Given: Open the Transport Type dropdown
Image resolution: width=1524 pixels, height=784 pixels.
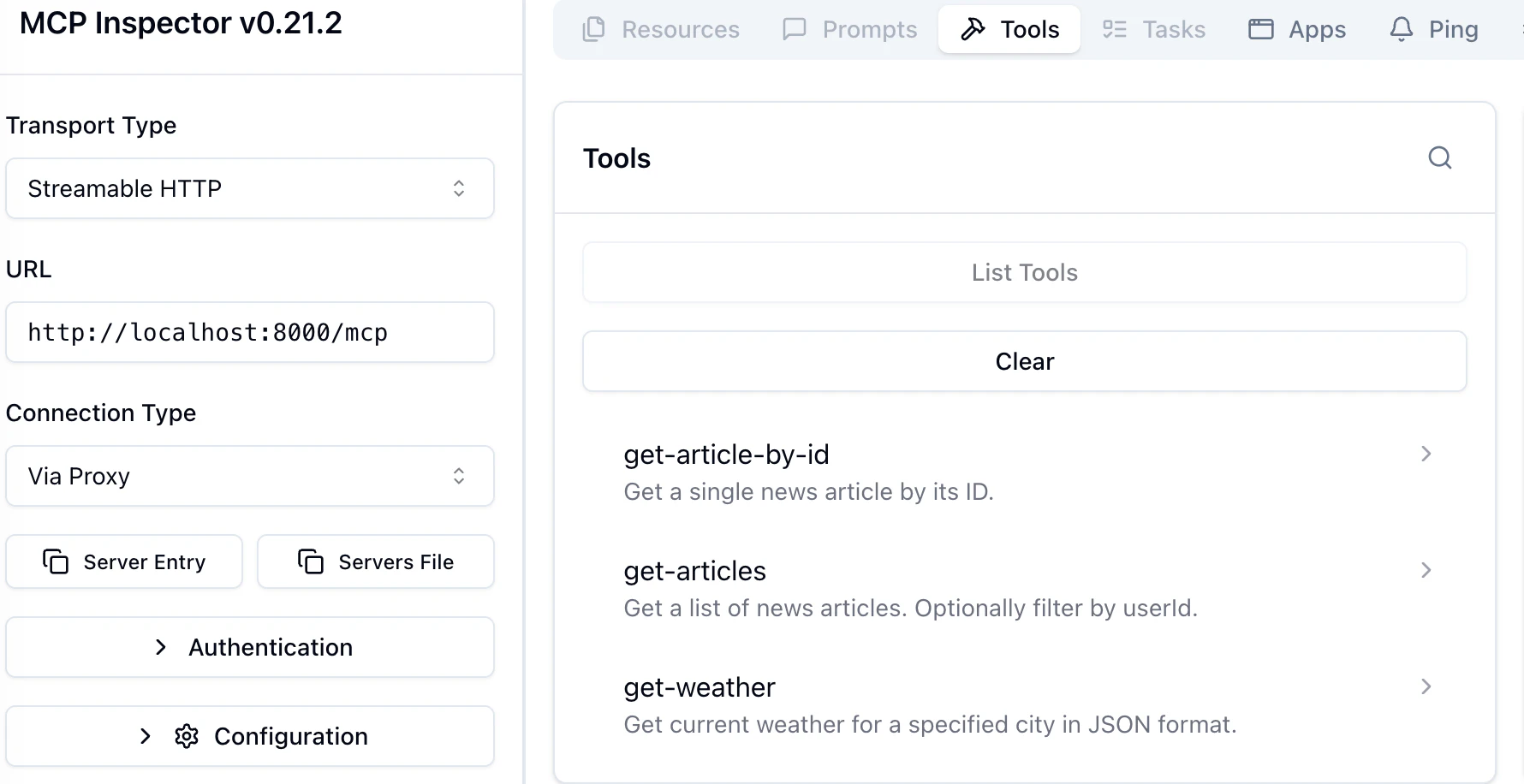Looking at the screenshot, I should coord(249,188).
